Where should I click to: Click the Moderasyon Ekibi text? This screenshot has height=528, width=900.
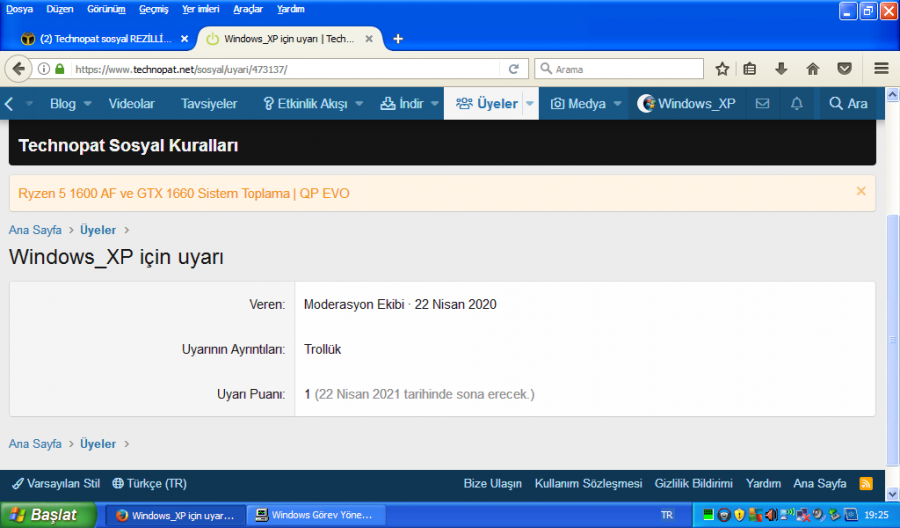[354, 305]
